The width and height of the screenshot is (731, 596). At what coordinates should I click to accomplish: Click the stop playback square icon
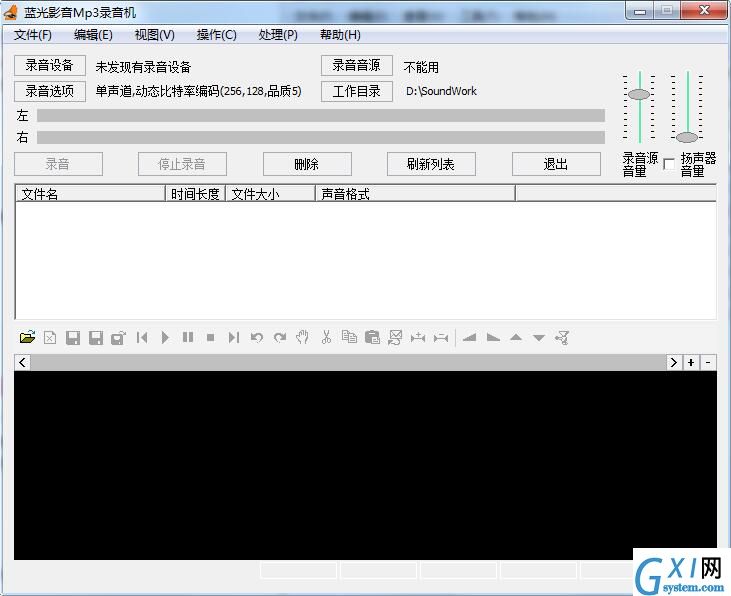coord(211,337)
